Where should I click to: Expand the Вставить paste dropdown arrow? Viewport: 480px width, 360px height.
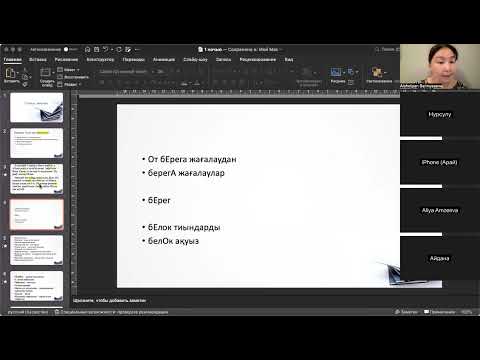18,73
